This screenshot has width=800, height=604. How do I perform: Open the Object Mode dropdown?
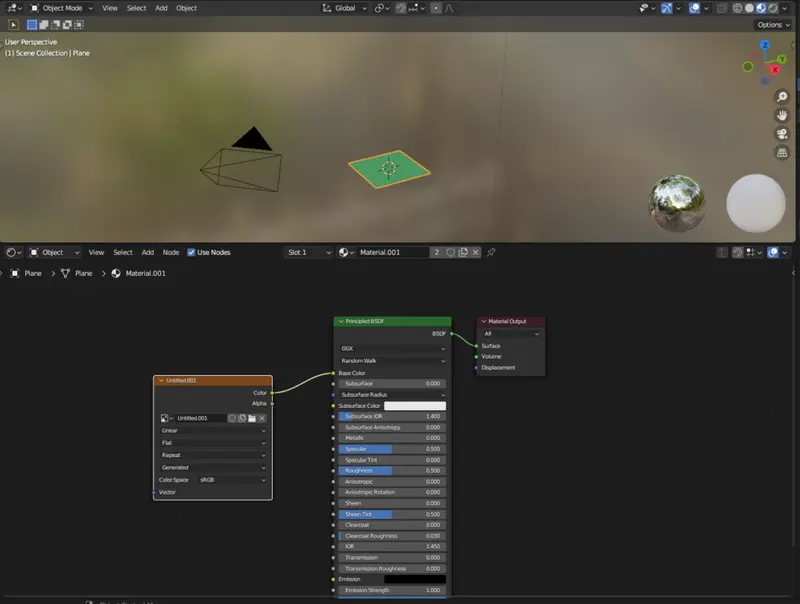point(60,8)
